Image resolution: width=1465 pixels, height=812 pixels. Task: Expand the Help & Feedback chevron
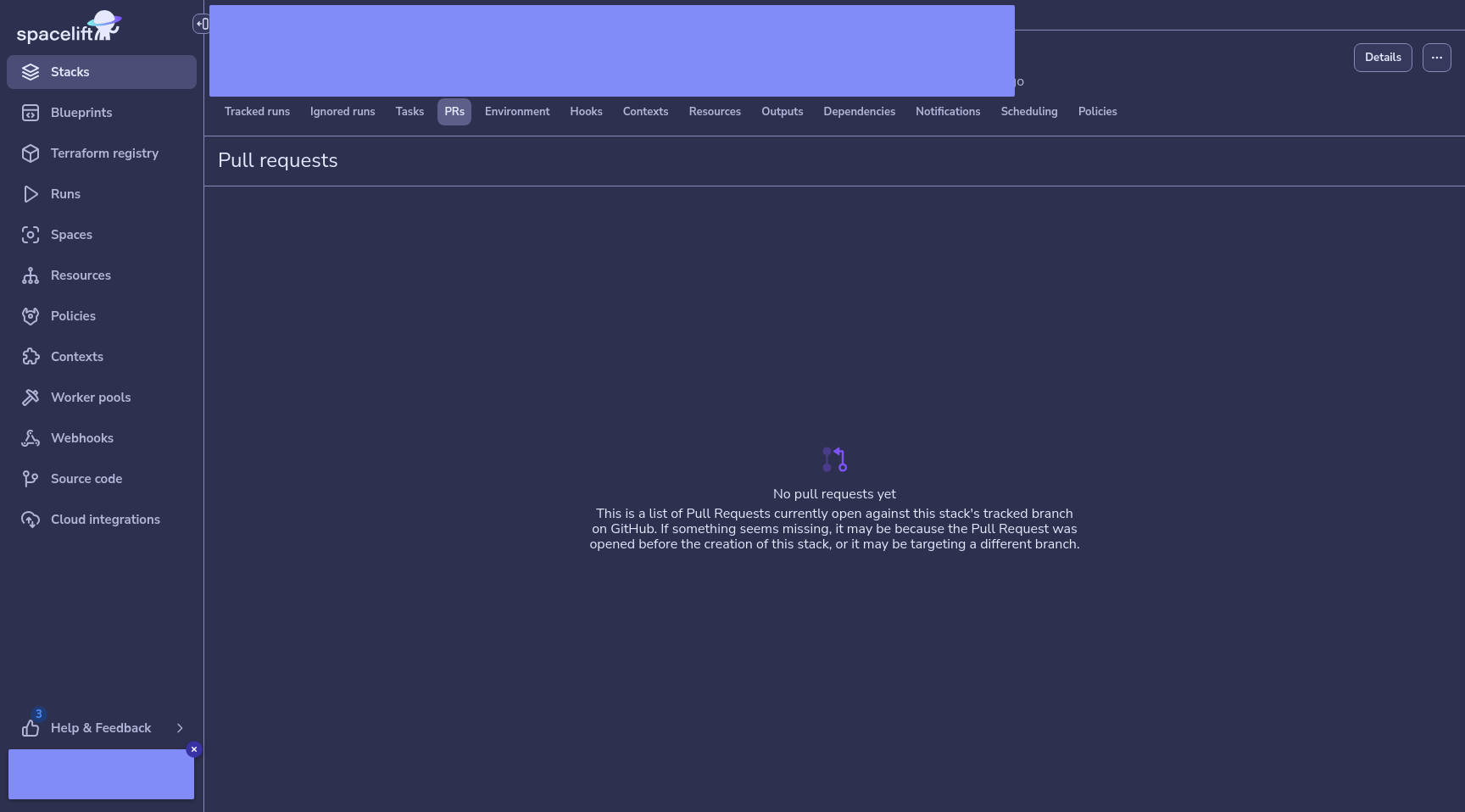[180, 728]
